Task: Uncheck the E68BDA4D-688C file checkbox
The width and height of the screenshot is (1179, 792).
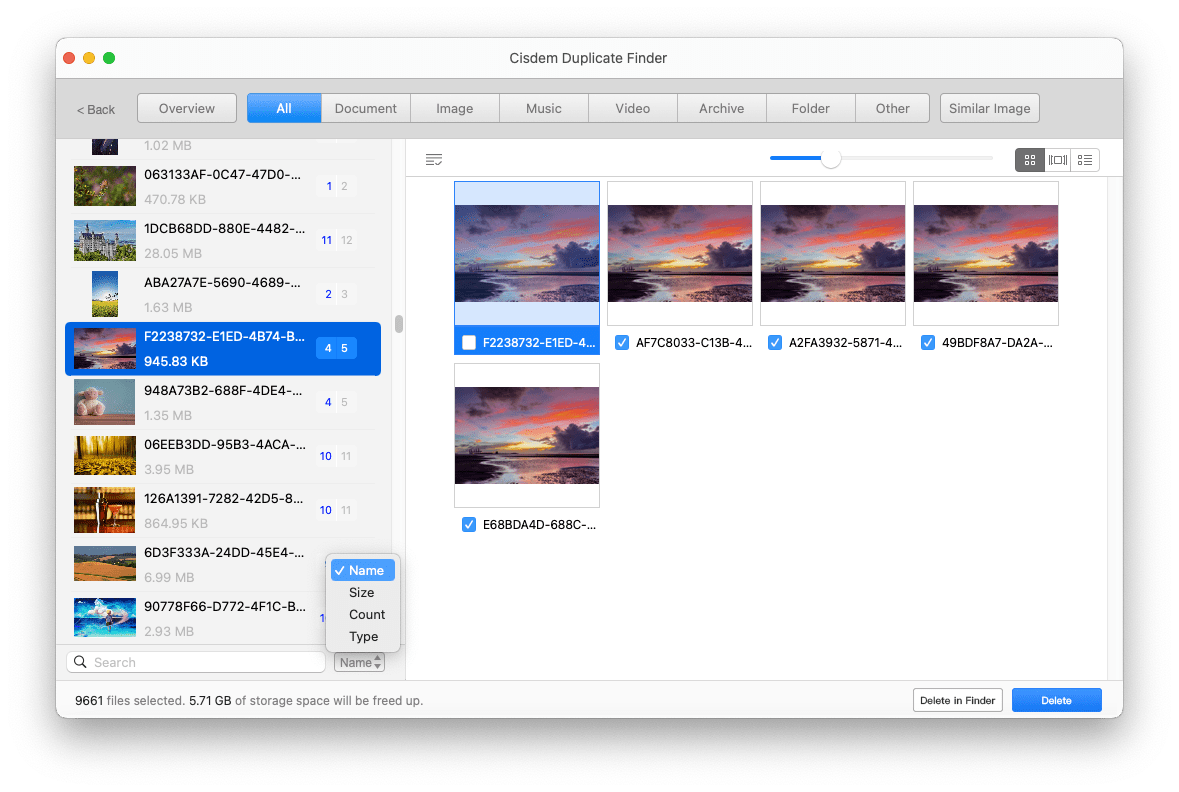Action: point(469,525)
